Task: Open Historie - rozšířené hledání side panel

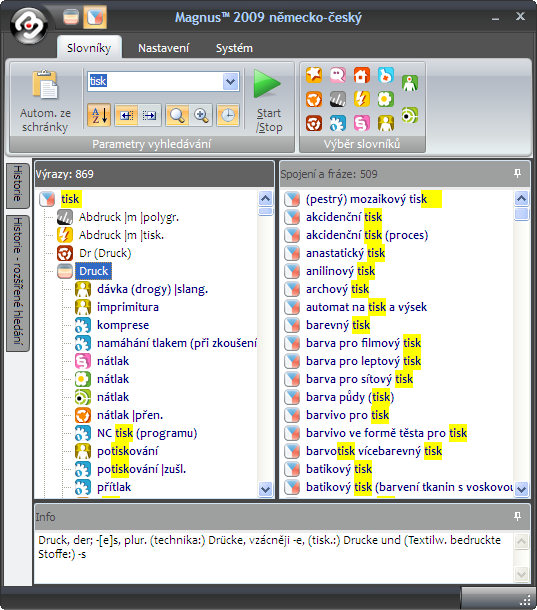Action: 18,283
